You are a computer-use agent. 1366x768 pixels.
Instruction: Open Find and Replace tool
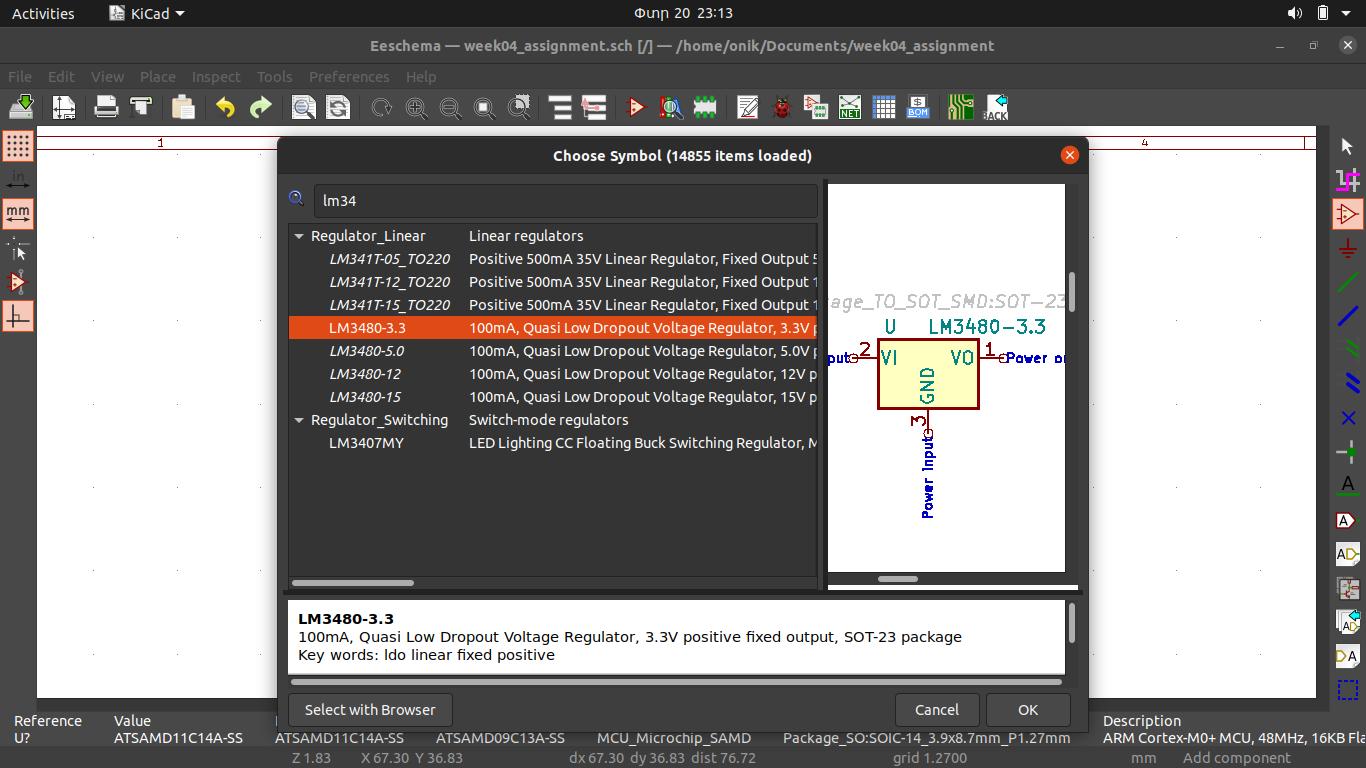pos(338,107)
